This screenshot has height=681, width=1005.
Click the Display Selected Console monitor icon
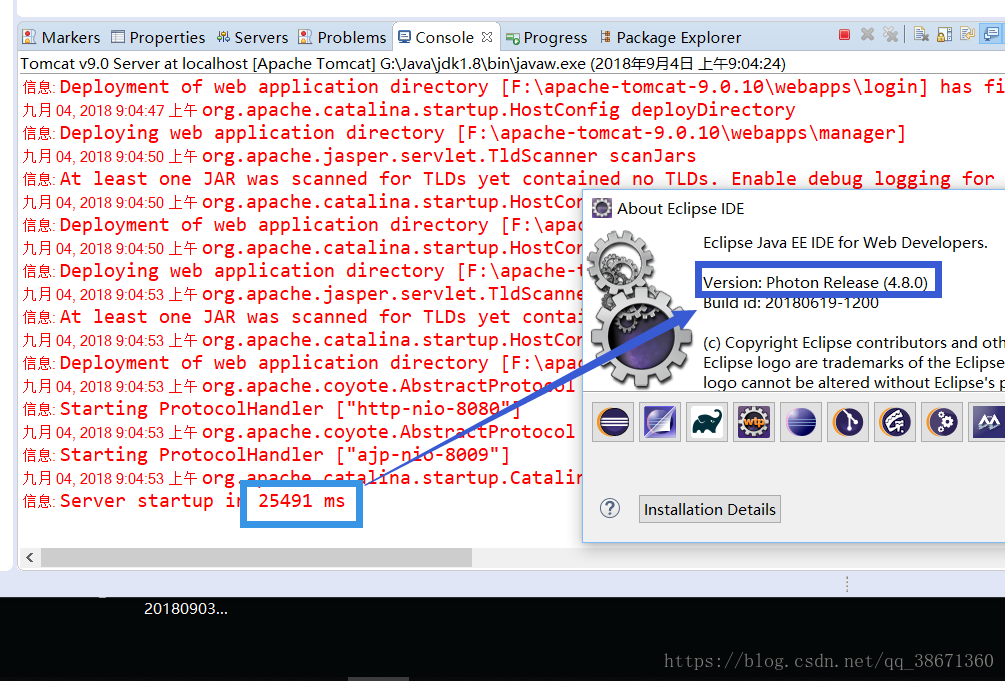(993, 34)
